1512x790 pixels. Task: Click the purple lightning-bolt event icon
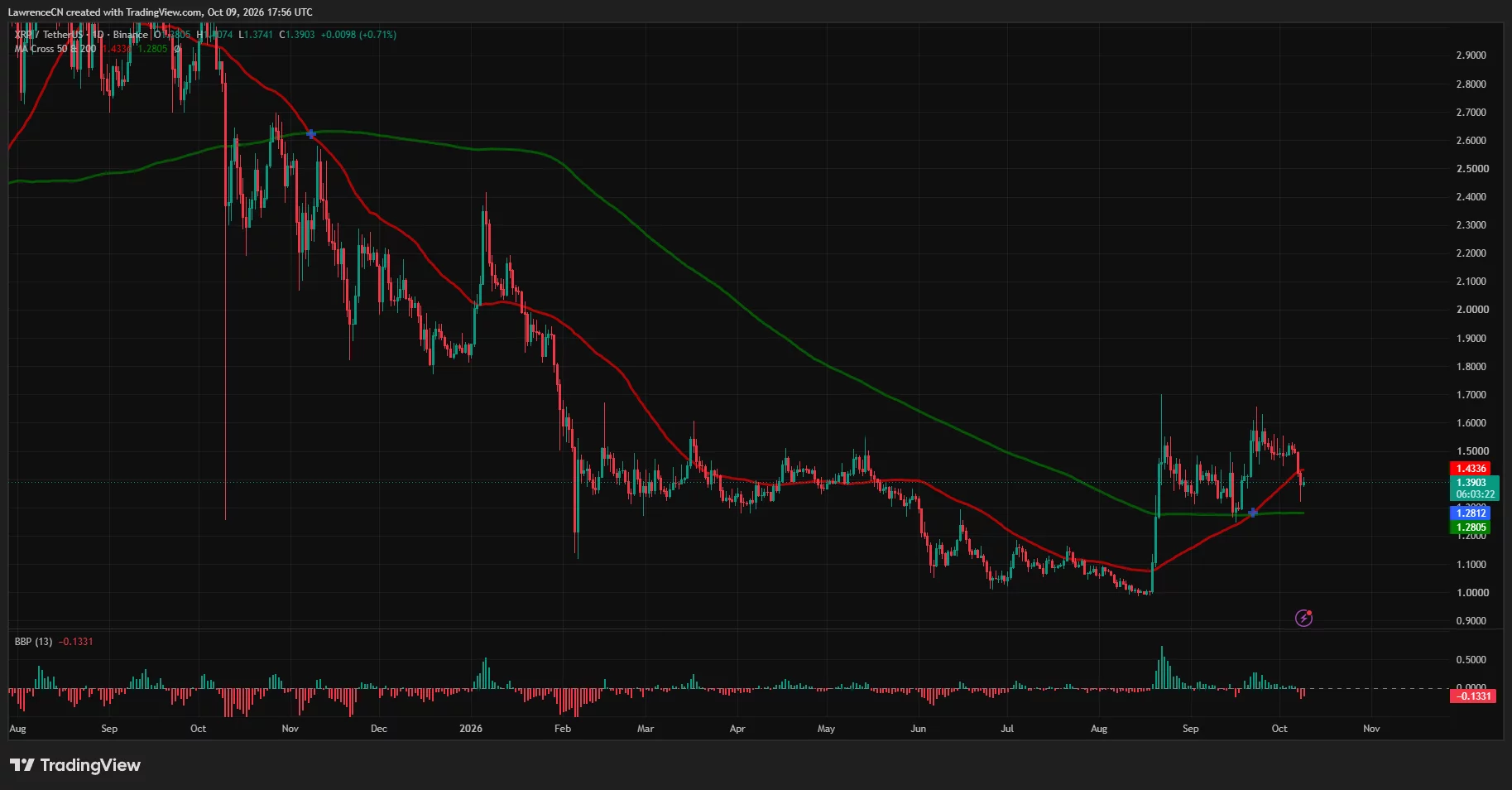pyautogui.click(x=1303, y=618)
